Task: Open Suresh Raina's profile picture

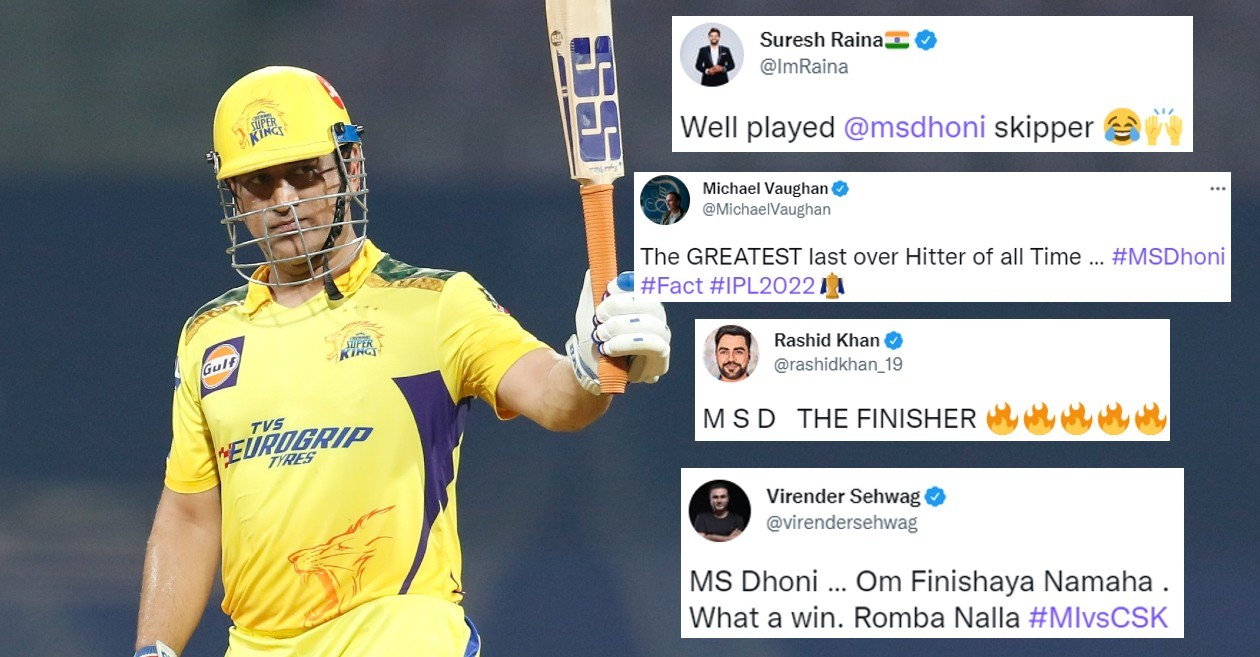Action: pyautogui.click(x=712, y=54)
